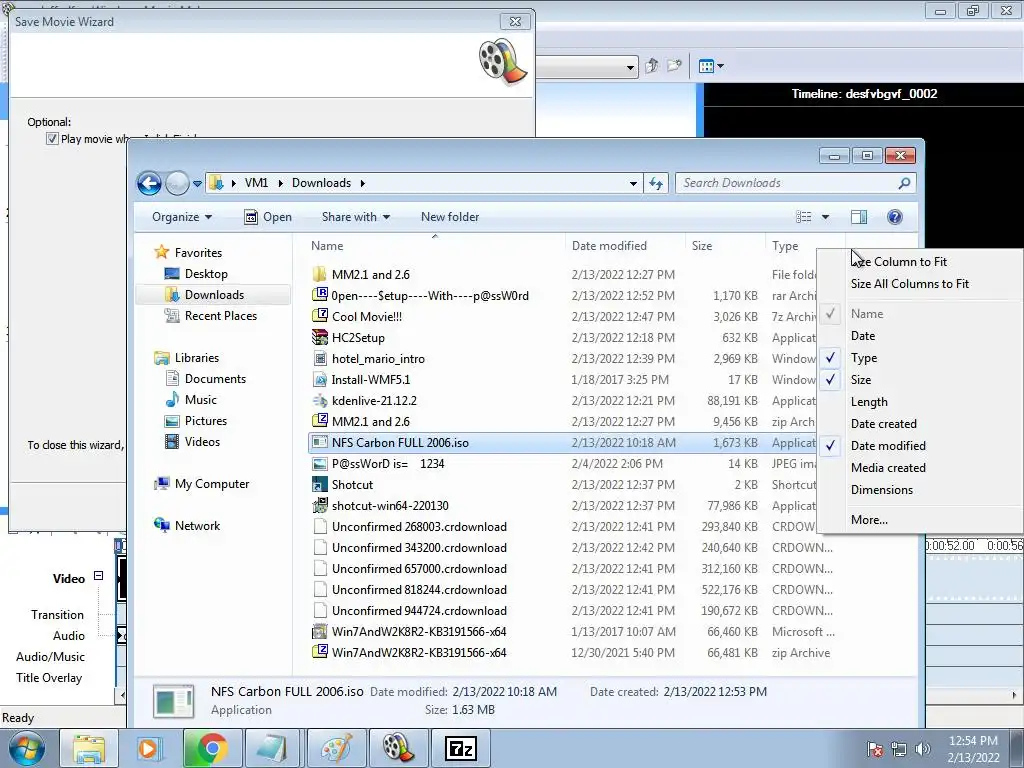Open the Documents library
Image resolution: width=1024 pixels, height=768 pixels.
pos(215,379)
